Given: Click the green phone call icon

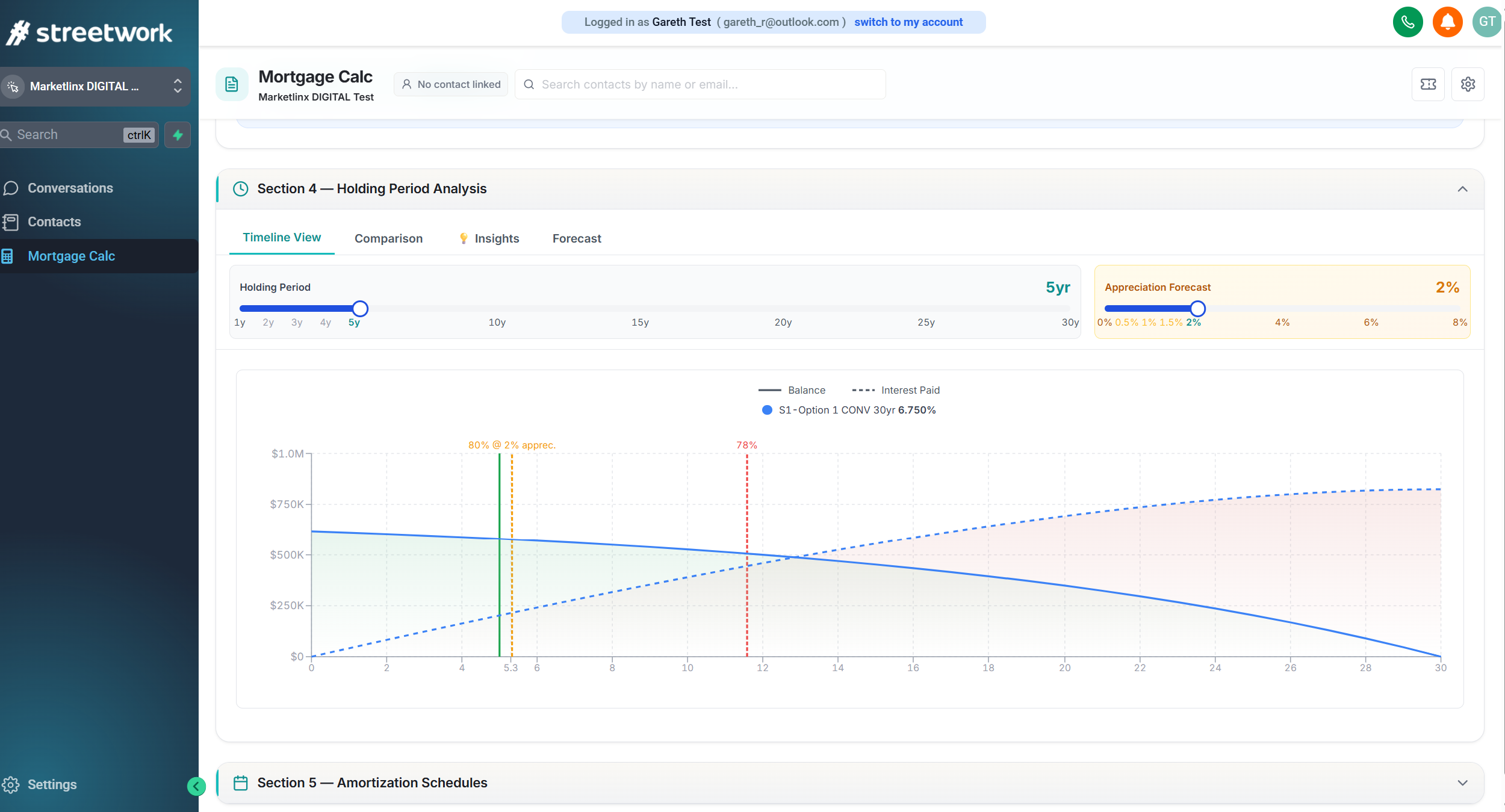Looking at the screenshot, I should (x=1407, y=22).
